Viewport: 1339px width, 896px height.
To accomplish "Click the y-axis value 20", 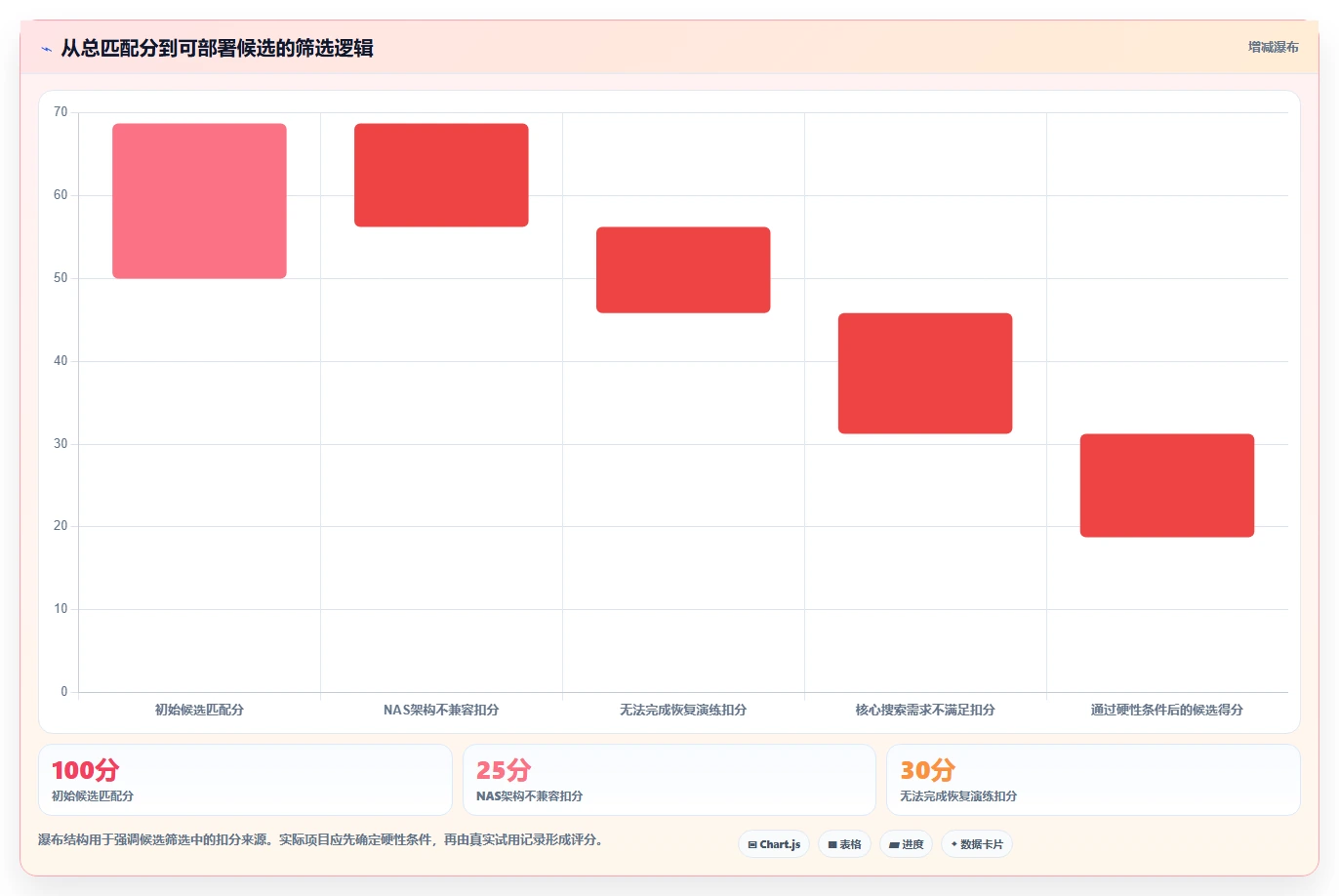I will tap(61, 526).
